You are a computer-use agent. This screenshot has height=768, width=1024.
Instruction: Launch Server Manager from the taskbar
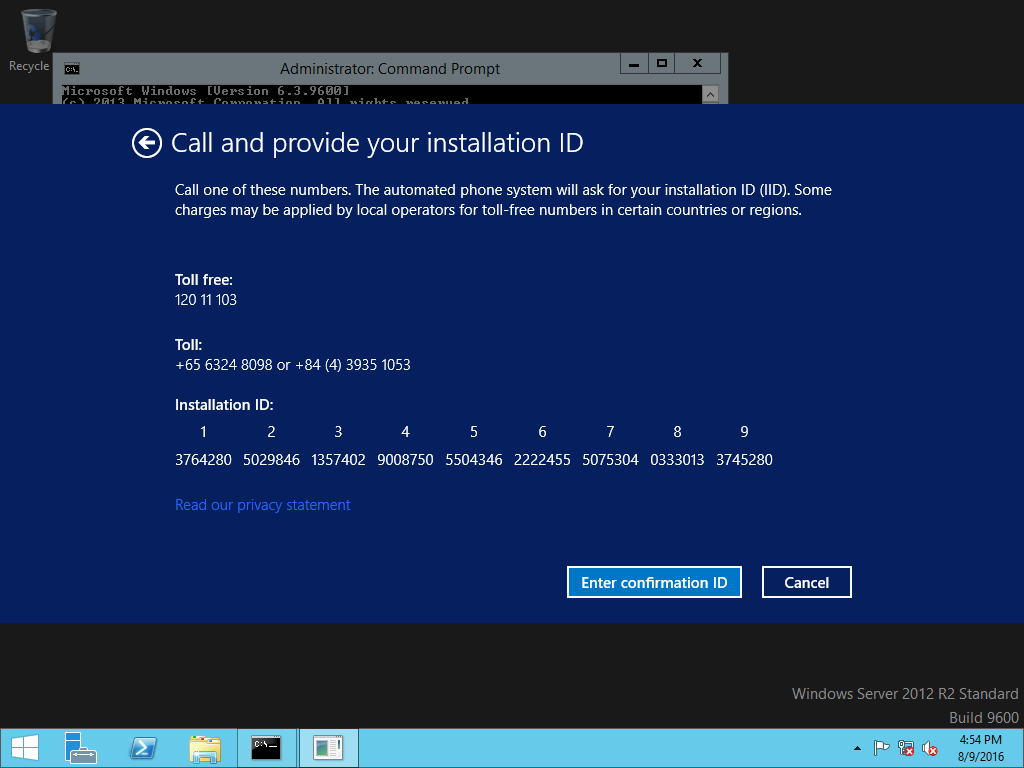tap(81, 748)
